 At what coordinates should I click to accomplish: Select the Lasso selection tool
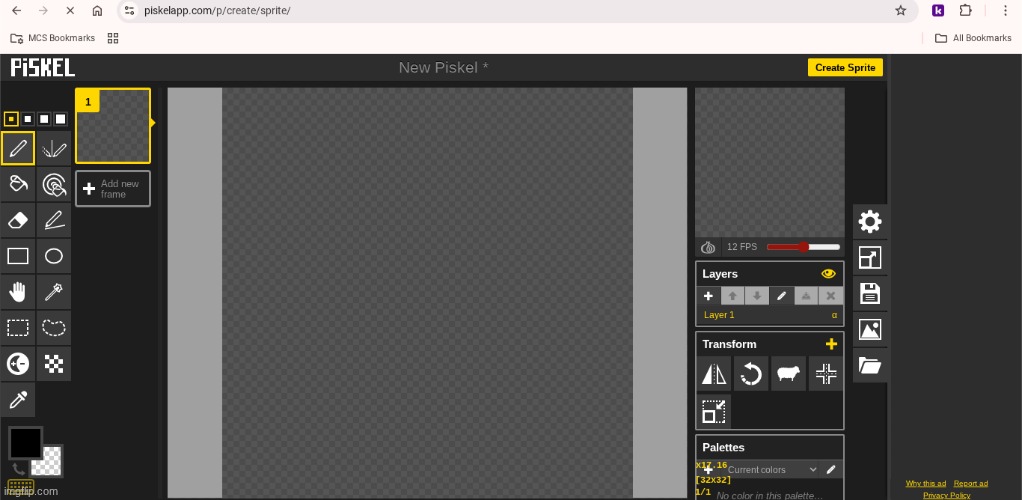tap(54, 327)
